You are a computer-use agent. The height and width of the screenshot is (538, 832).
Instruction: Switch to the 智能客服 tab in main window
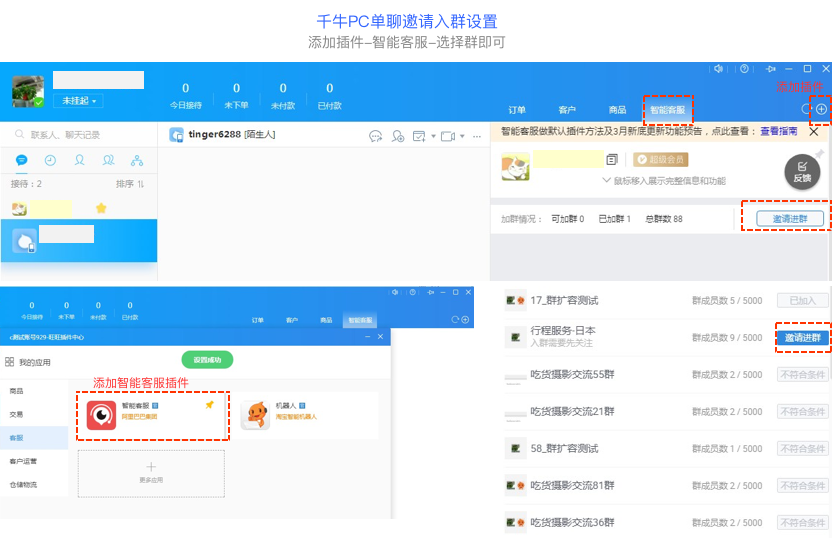668,110
